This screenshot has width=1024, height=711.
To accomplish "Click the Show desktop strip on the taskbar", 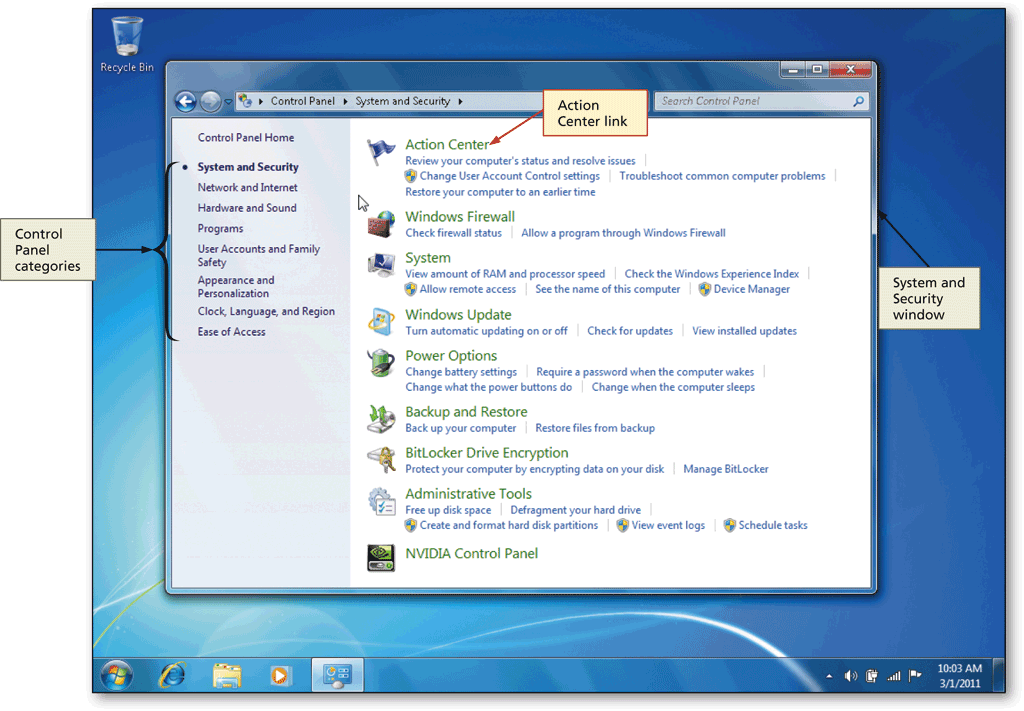I will tap(999, 675).
